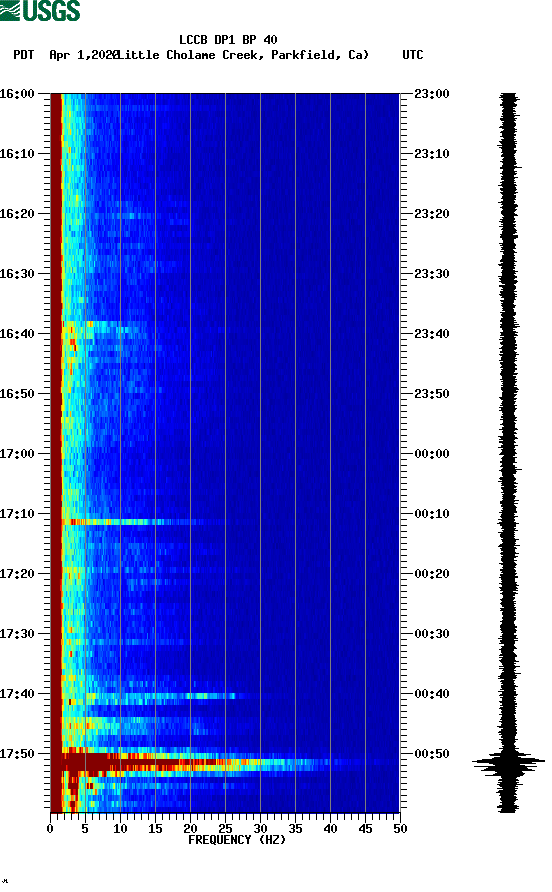Click the 17:50 PDT time label
Viewport: 552px width, 892px height.
pyautogui.click(x=17, y=754)
